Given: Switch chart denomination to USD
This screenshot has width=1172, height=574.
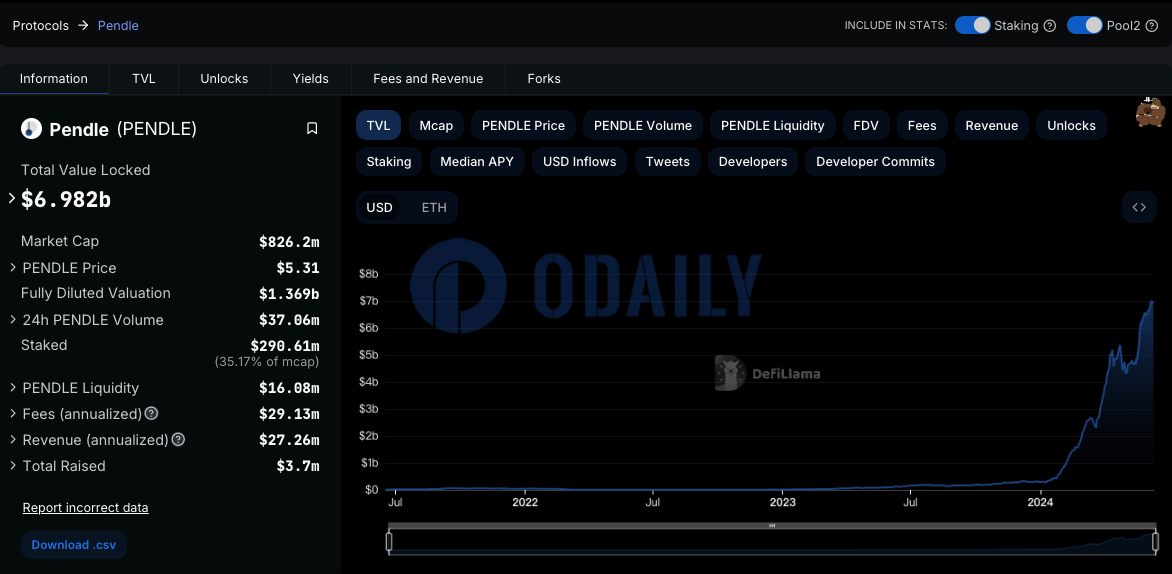Looking at the screenshot, I should pyautogui.click(x=379, y=207).
